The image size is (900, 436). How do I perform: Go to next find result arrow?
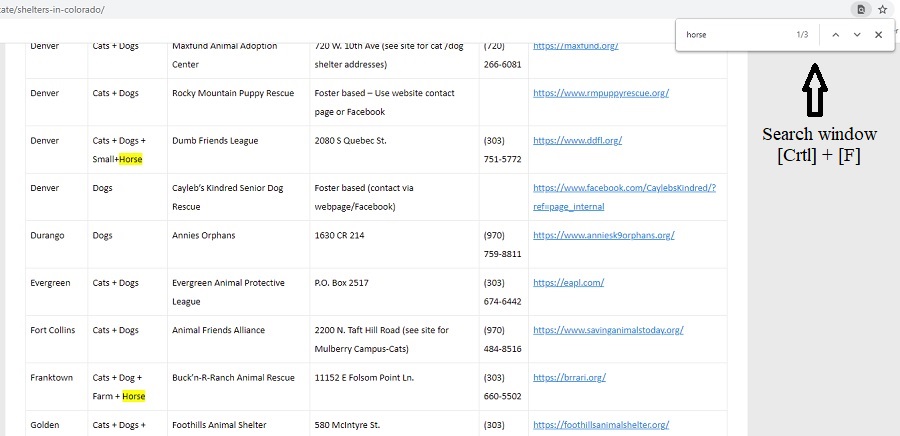point(857,35)
